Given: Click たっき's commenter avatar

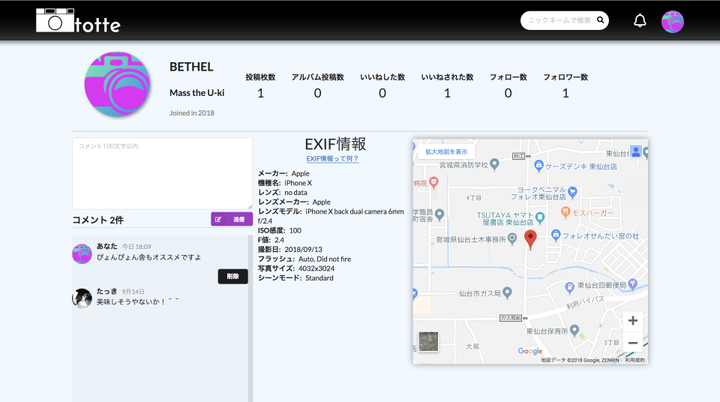Looking at the screenshot, I should pos(82,297).
